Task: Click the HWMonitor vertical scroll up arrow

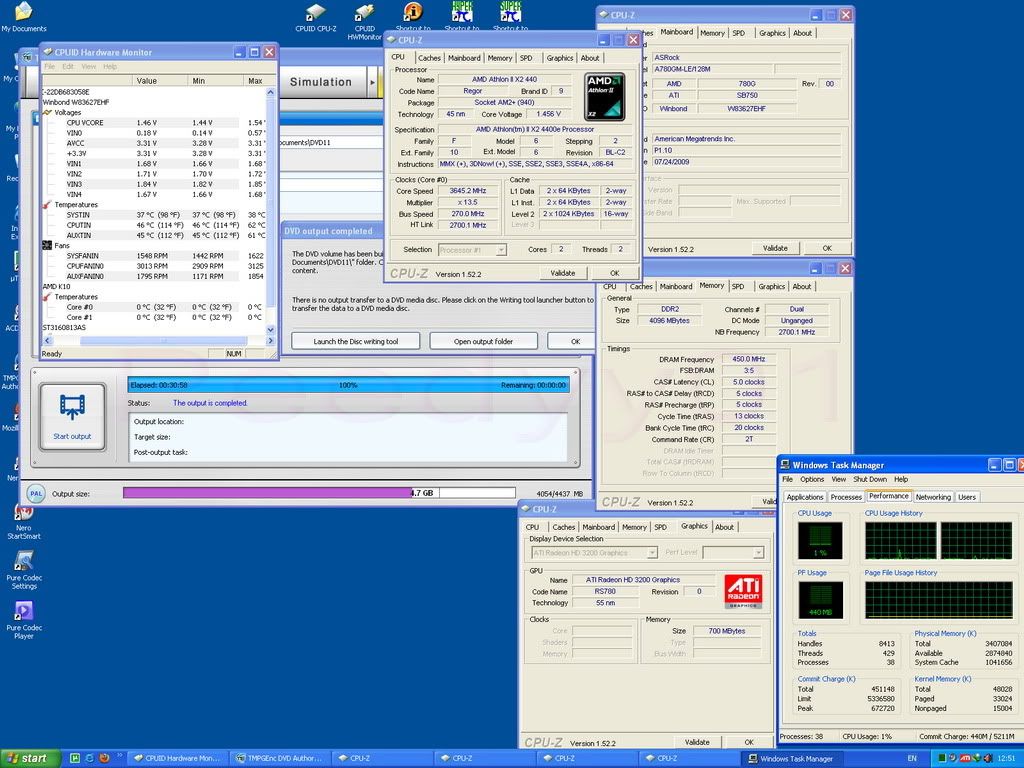Action: (x=270, y=93)
